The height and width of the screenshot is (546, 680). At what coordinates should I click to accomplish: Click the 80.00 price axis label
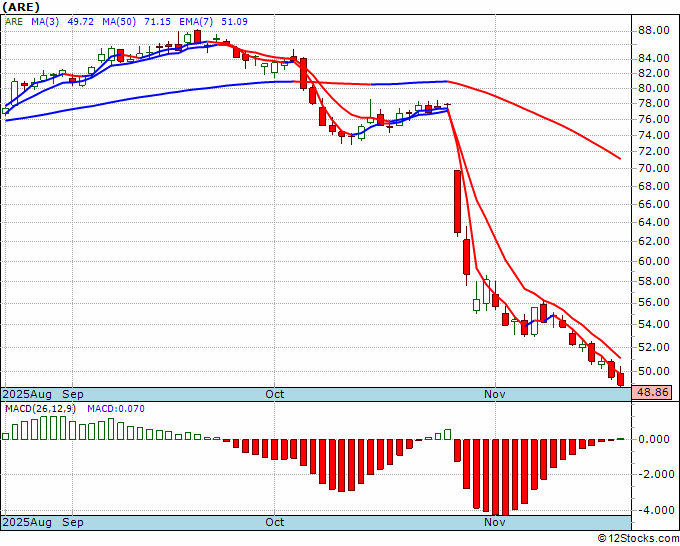click(x=654, y=88)
